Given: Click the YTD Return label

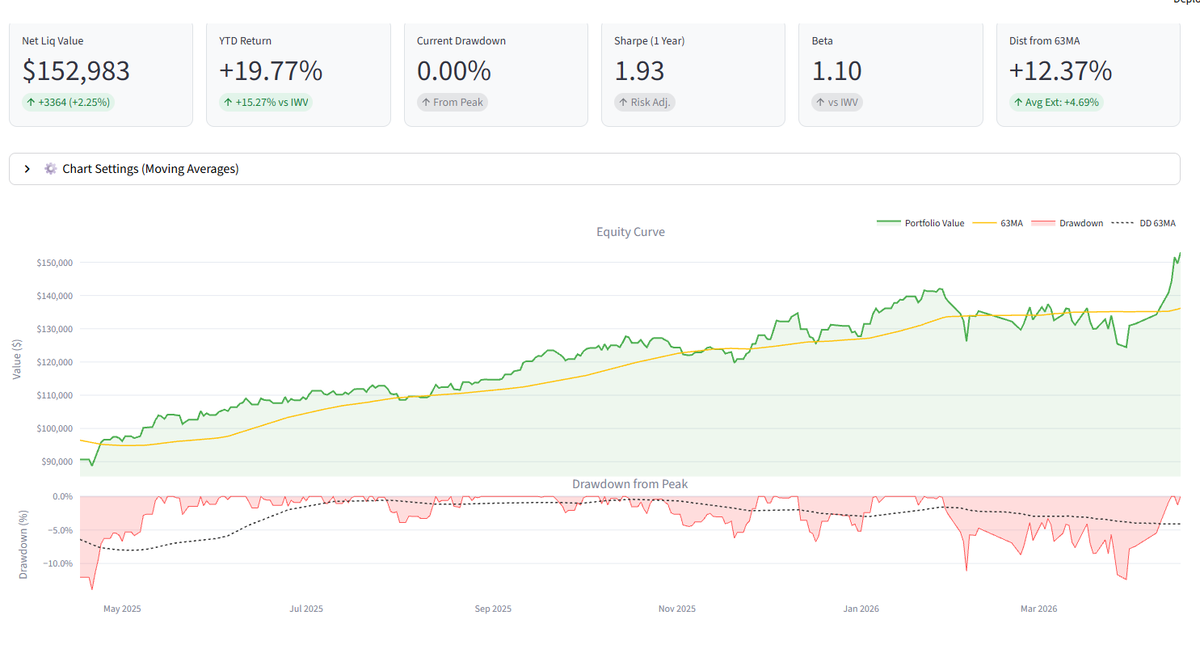Looking at the screenshot, I should 245,41.
